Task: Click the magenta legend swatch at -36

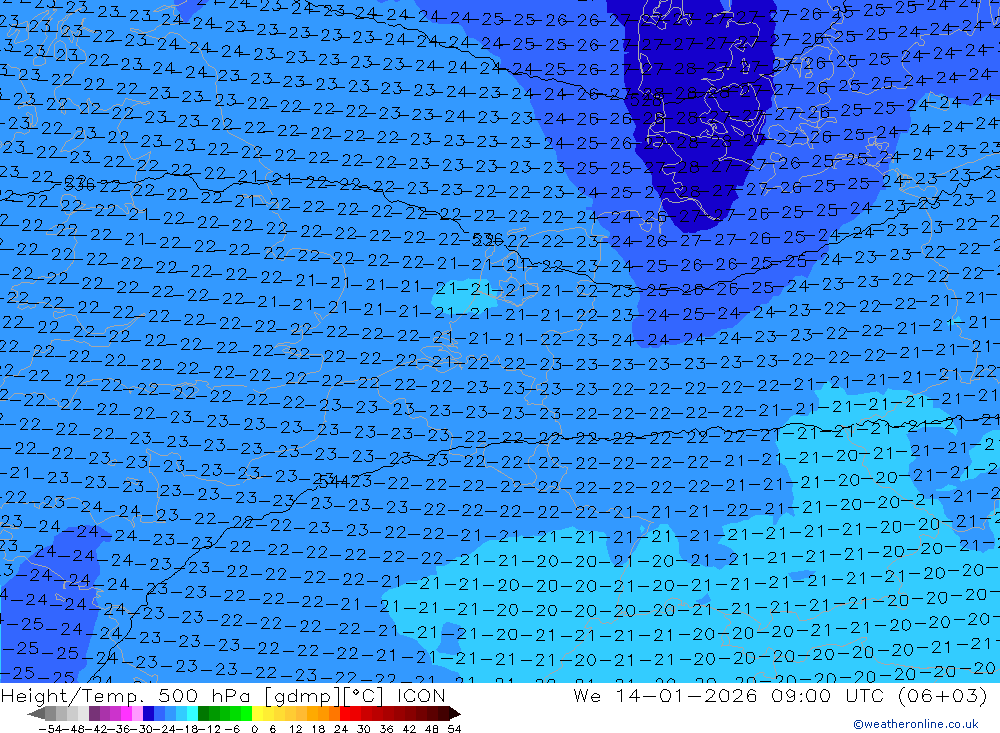Action: [127, 713]
